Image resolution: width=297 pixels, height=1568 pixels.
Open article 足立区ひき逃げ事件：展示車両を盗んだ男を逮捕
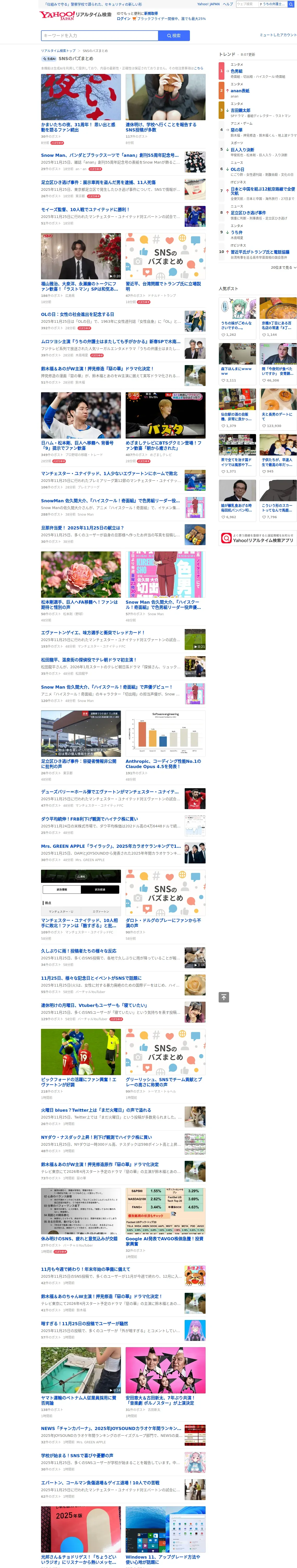pos(98,183)
